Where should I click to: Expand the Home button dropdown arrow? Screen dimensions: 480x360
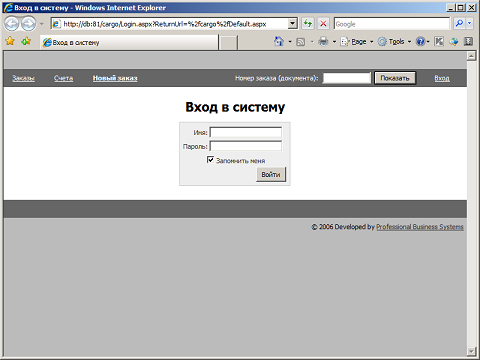click(x=290, y=42)
